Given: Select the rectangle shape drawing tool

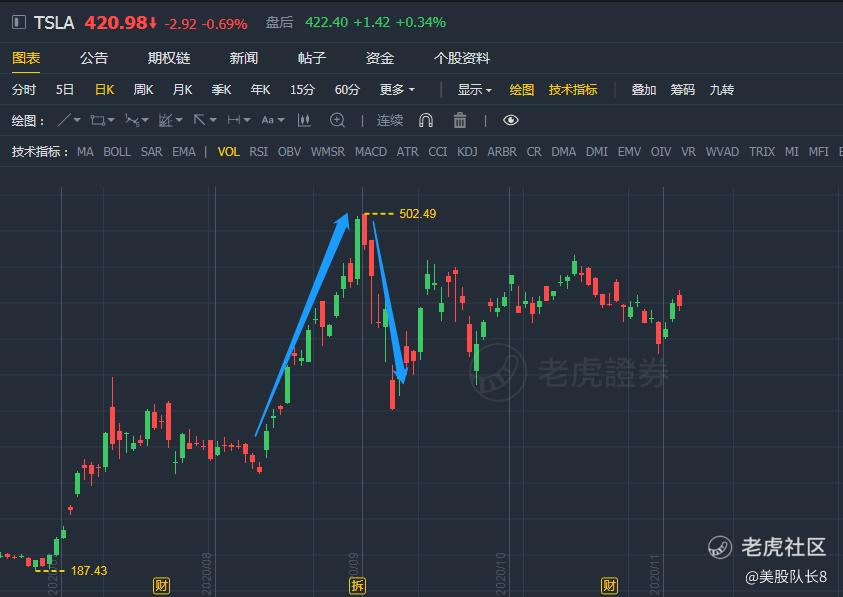Looking at the screenshot, I should pyautogui.click(x=97, y=120).
